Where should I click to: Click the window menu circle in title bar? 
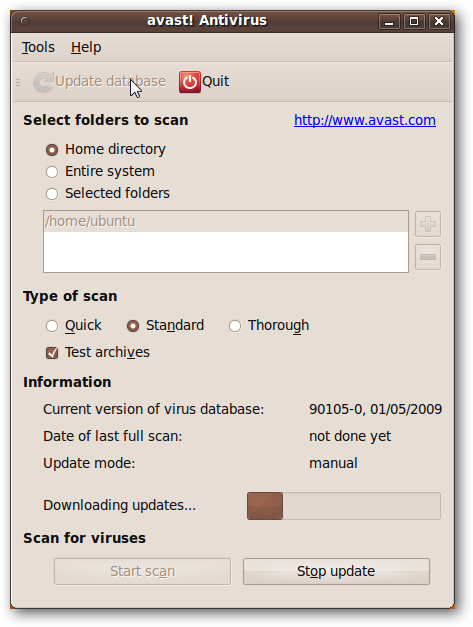pyautogui.click(x=25, y=20)
